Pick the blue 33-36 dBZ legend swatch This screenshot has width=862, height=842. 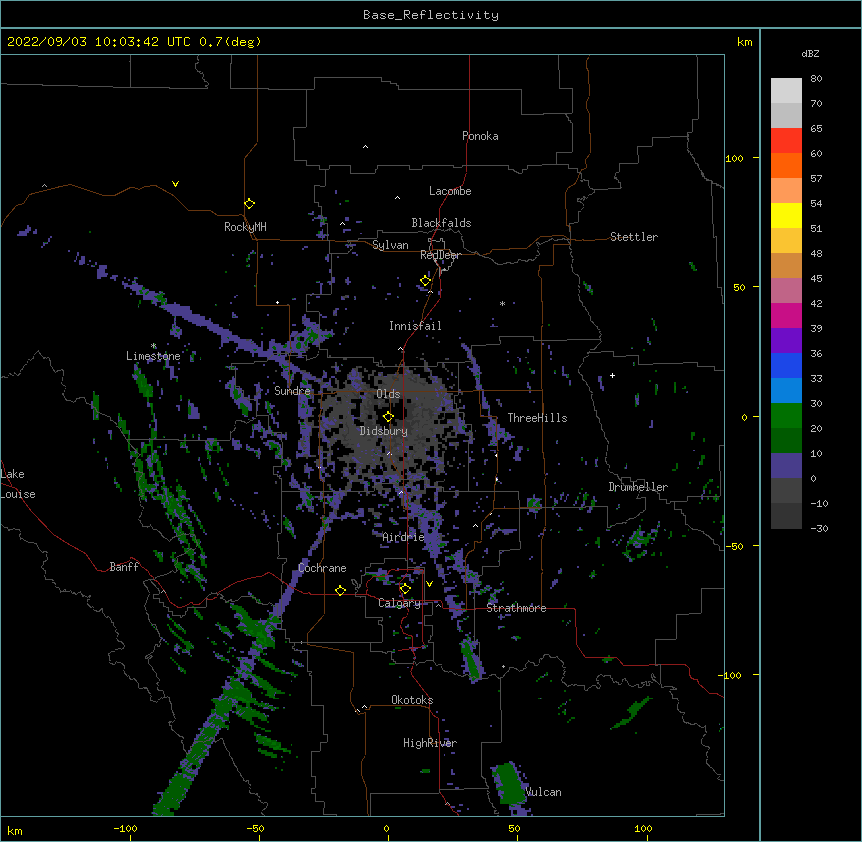point(786,365)
